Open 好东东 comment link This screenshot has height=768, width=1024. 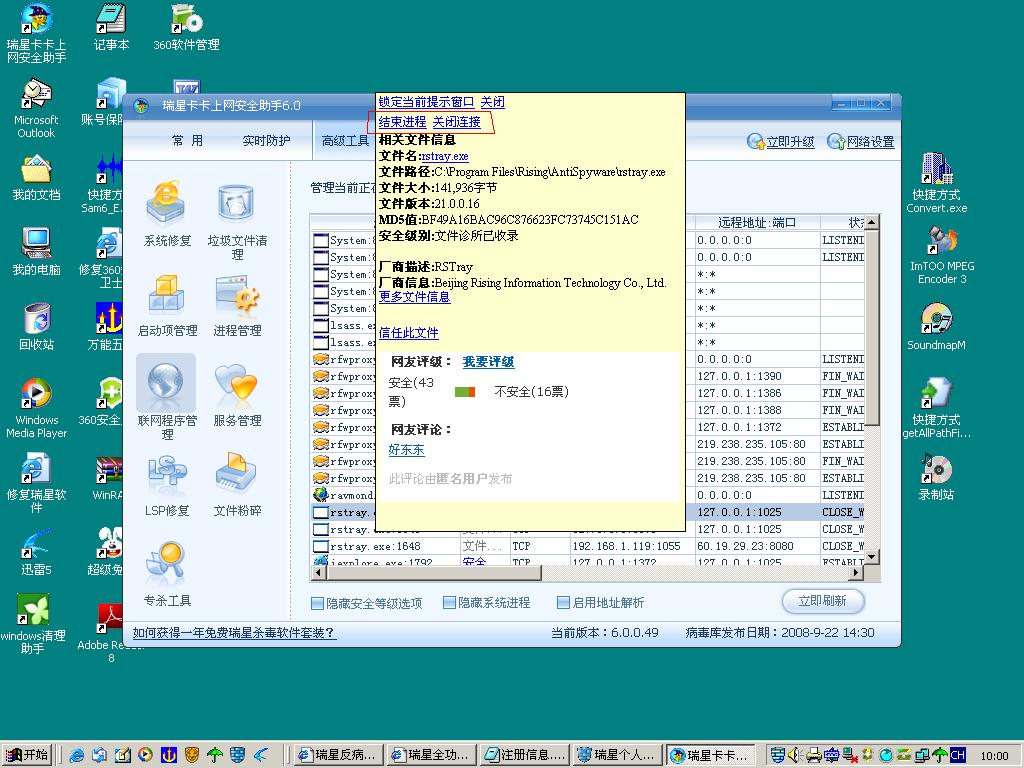click(x=406, y=450)
